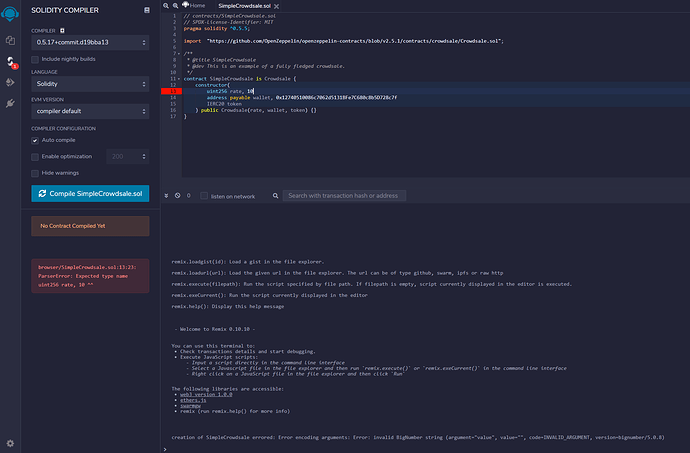This screenshot has height=453, width=690.
Task: Enable optimization checkbox
Action: 35,157
